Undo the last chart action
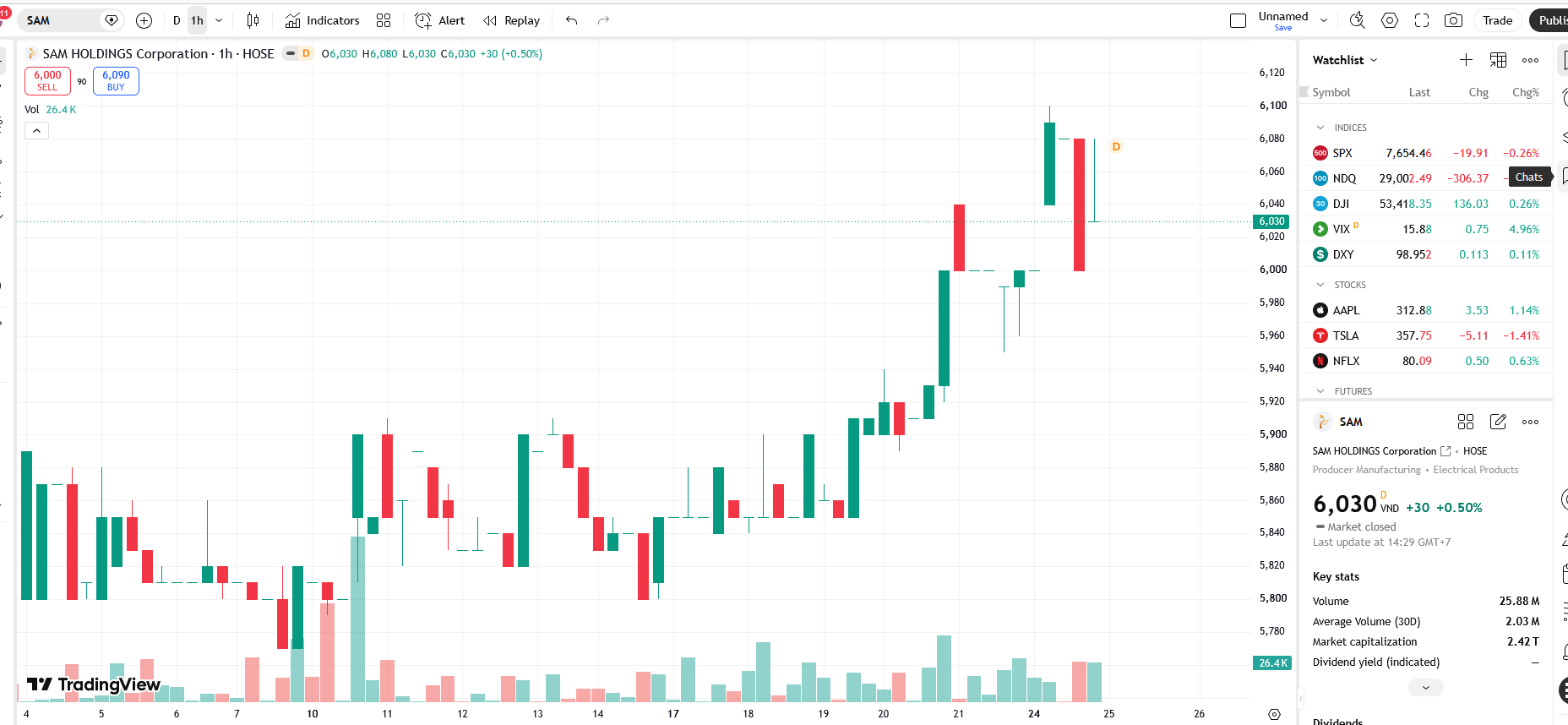Image resolution: width=1568 pixels, height=725 pixels. point(572,20)
